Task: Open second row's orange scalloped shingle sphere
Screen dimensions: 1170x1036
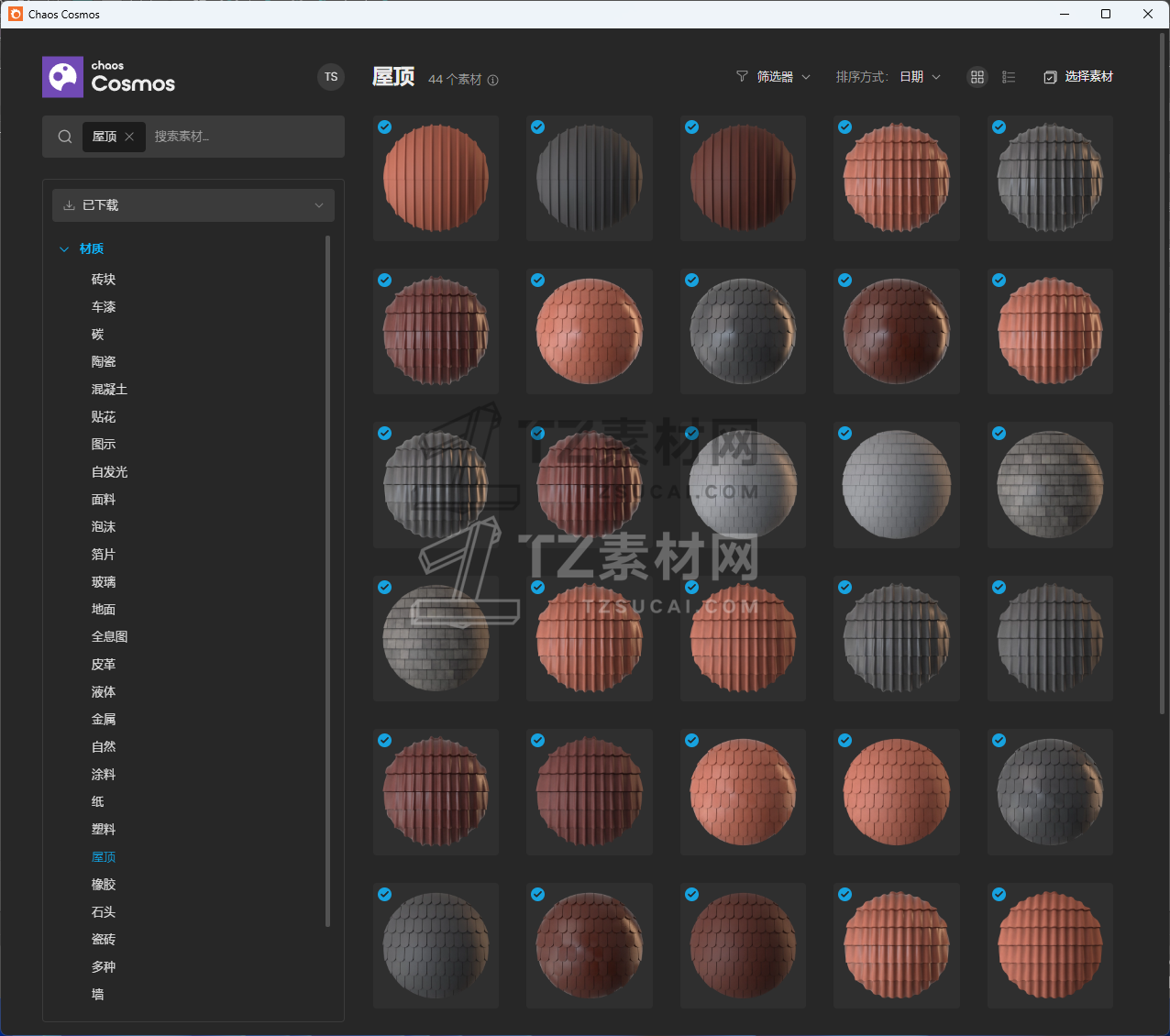Action: tap(590, 332)
